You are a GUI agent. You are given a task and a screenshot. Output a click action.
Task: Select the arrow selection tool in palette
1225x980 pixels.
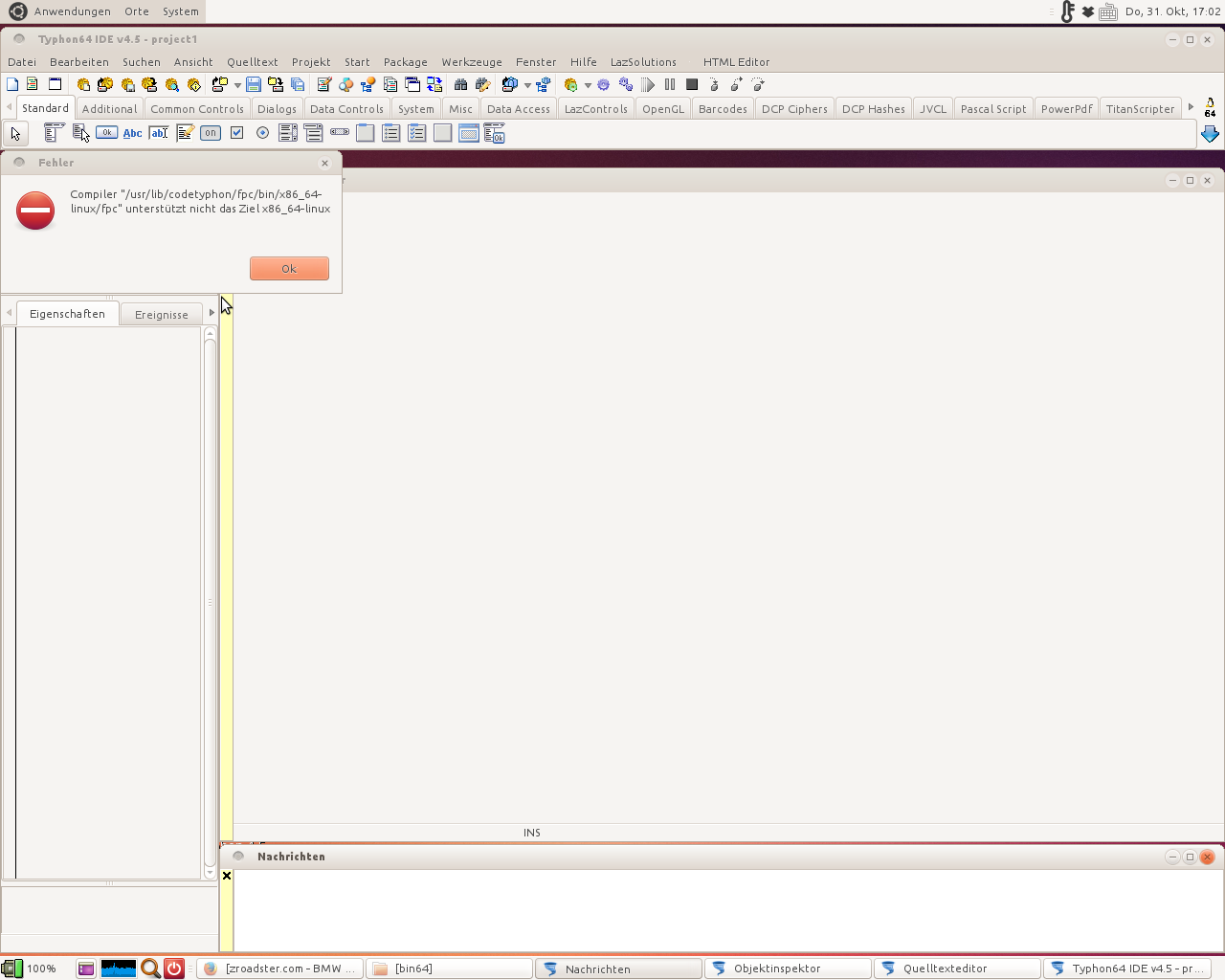[x=15, y=133]
